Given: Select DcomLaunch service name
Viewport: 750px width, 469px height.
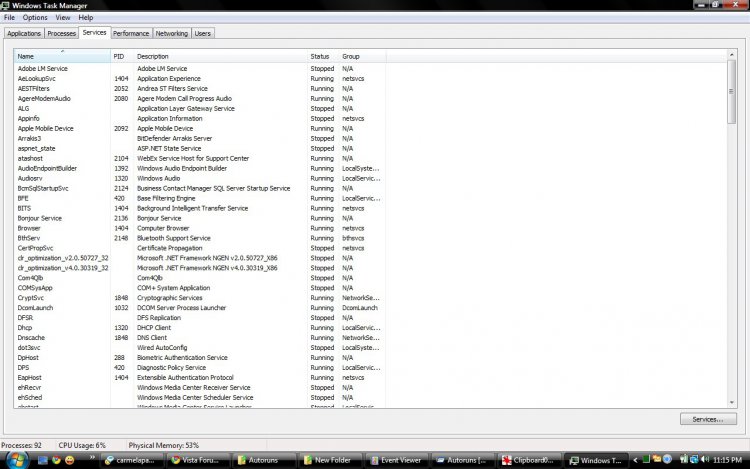Looking at the screenshot, I should (35, 308).
